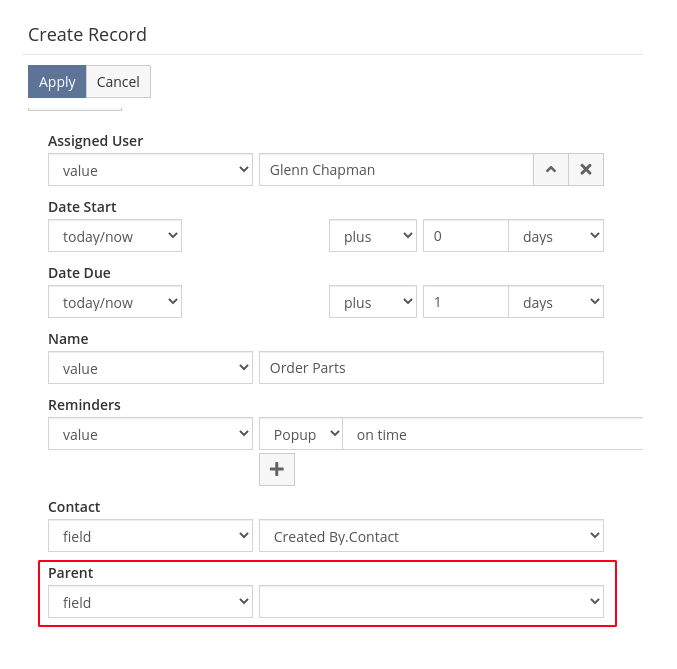Click the Cancel button
Screen dimensions: 677x669
click(x=118, y=82)
